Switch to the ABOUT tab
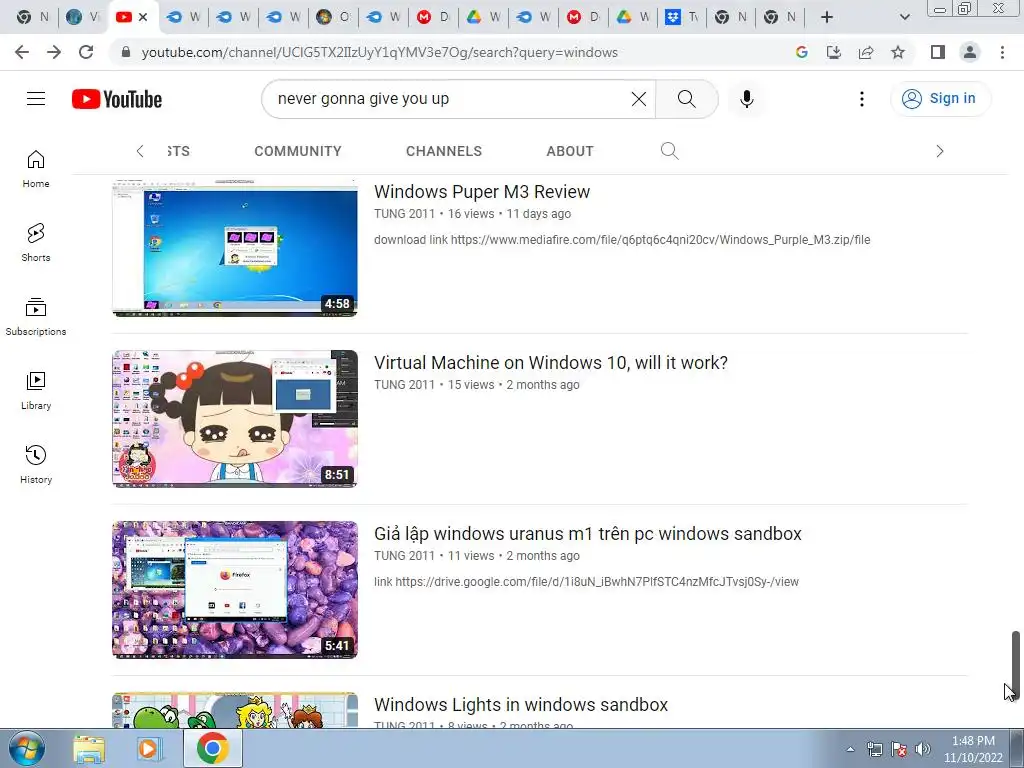The width and height of the screenshot is (1024, 768). [x=570, y=151]
